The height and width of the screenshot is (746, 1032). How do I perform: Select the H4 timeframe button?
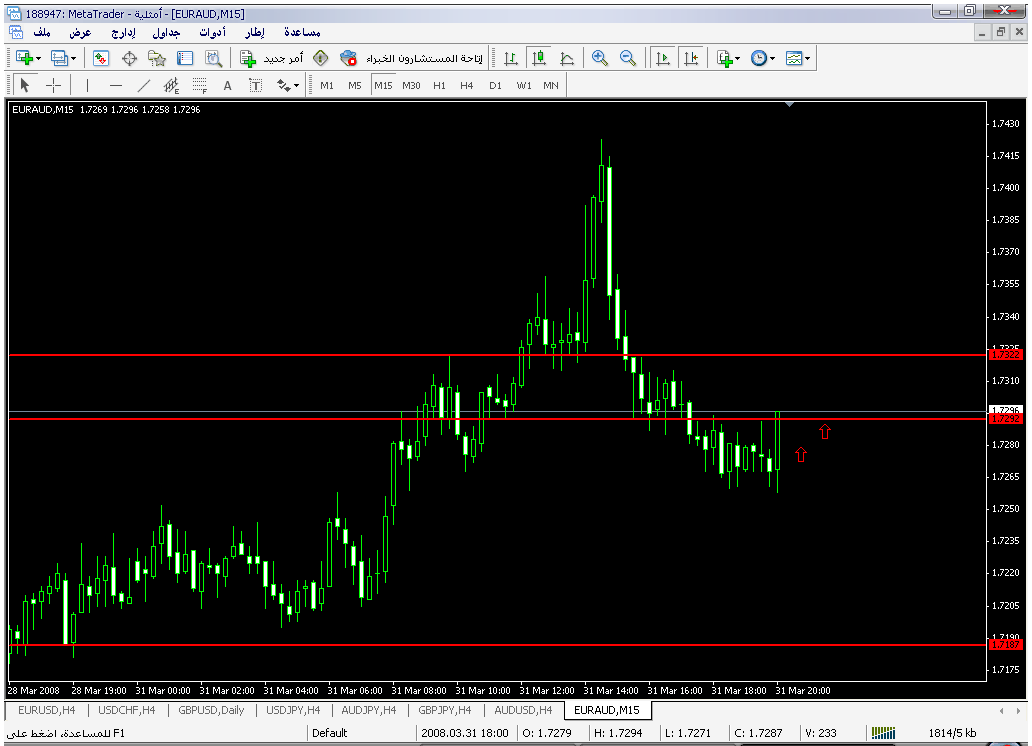click(x=466, y=86)
